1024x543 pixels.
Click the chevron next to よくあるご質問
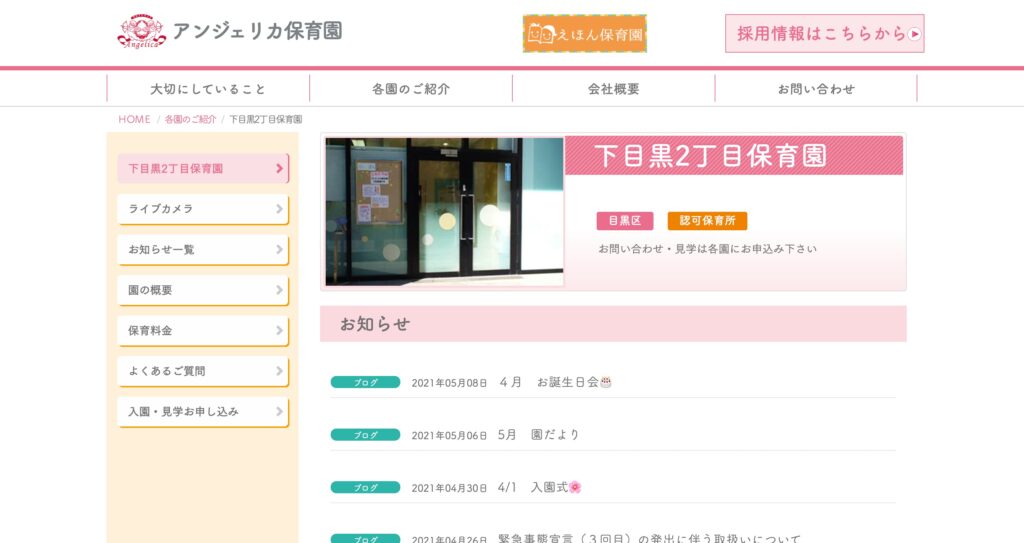280,371
